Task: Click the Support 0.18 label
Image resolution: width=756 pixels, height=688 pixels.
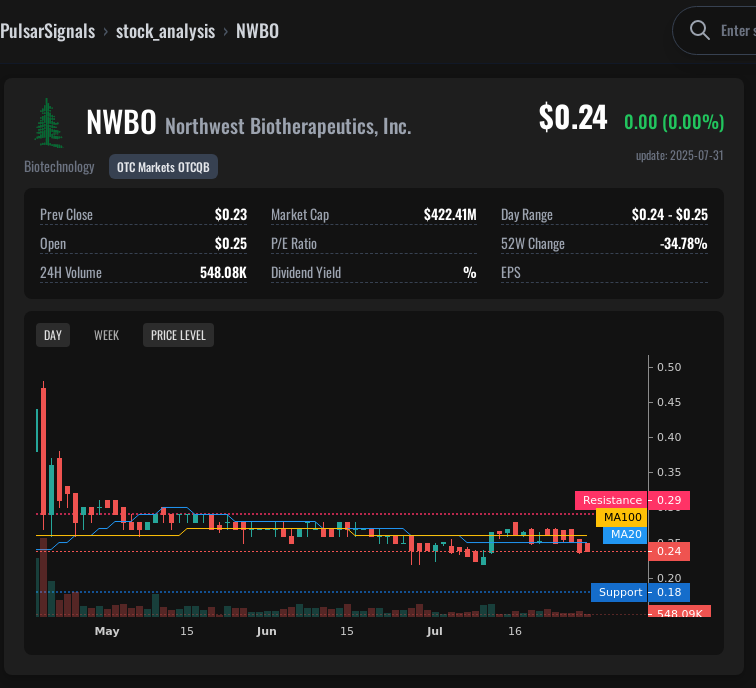Action: (640, 592)
